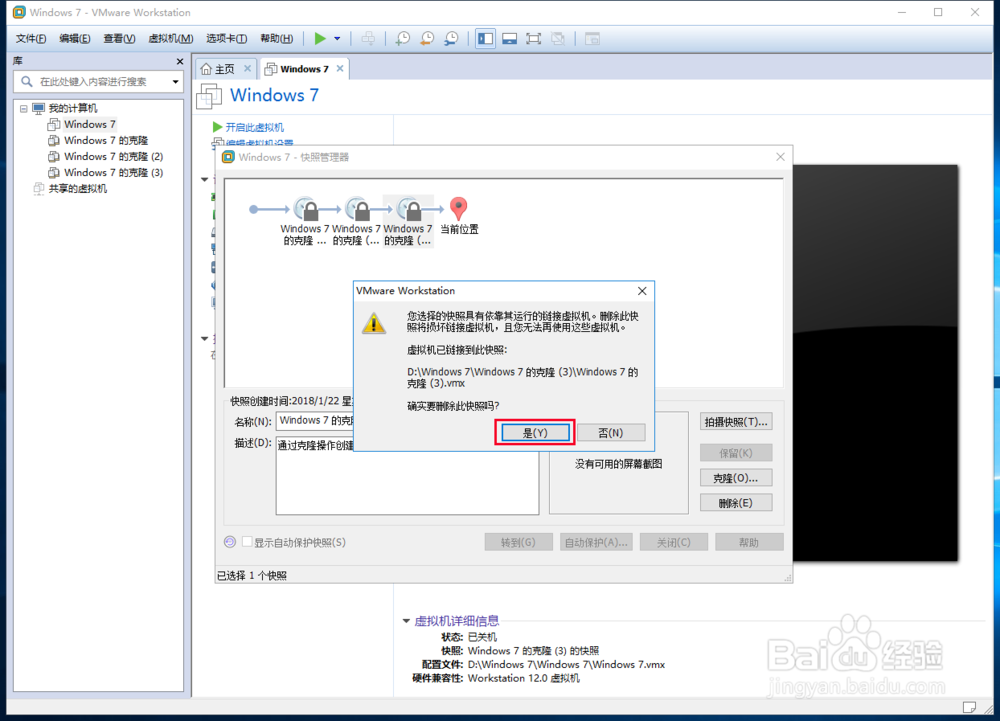Click the Workstation 12.0 虚拟机 compatibility text
The width and height of the screenshot is (1000, 721).
[524, 678]
